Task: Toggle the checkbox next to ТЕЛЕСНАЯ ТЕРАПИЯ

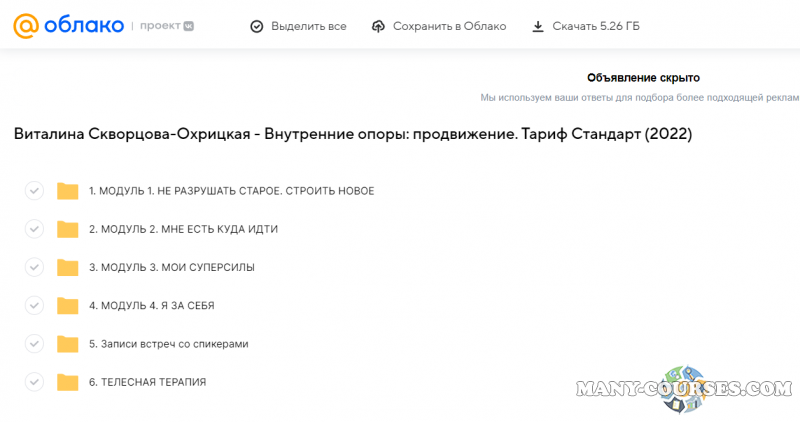Action: pos(34,381)
